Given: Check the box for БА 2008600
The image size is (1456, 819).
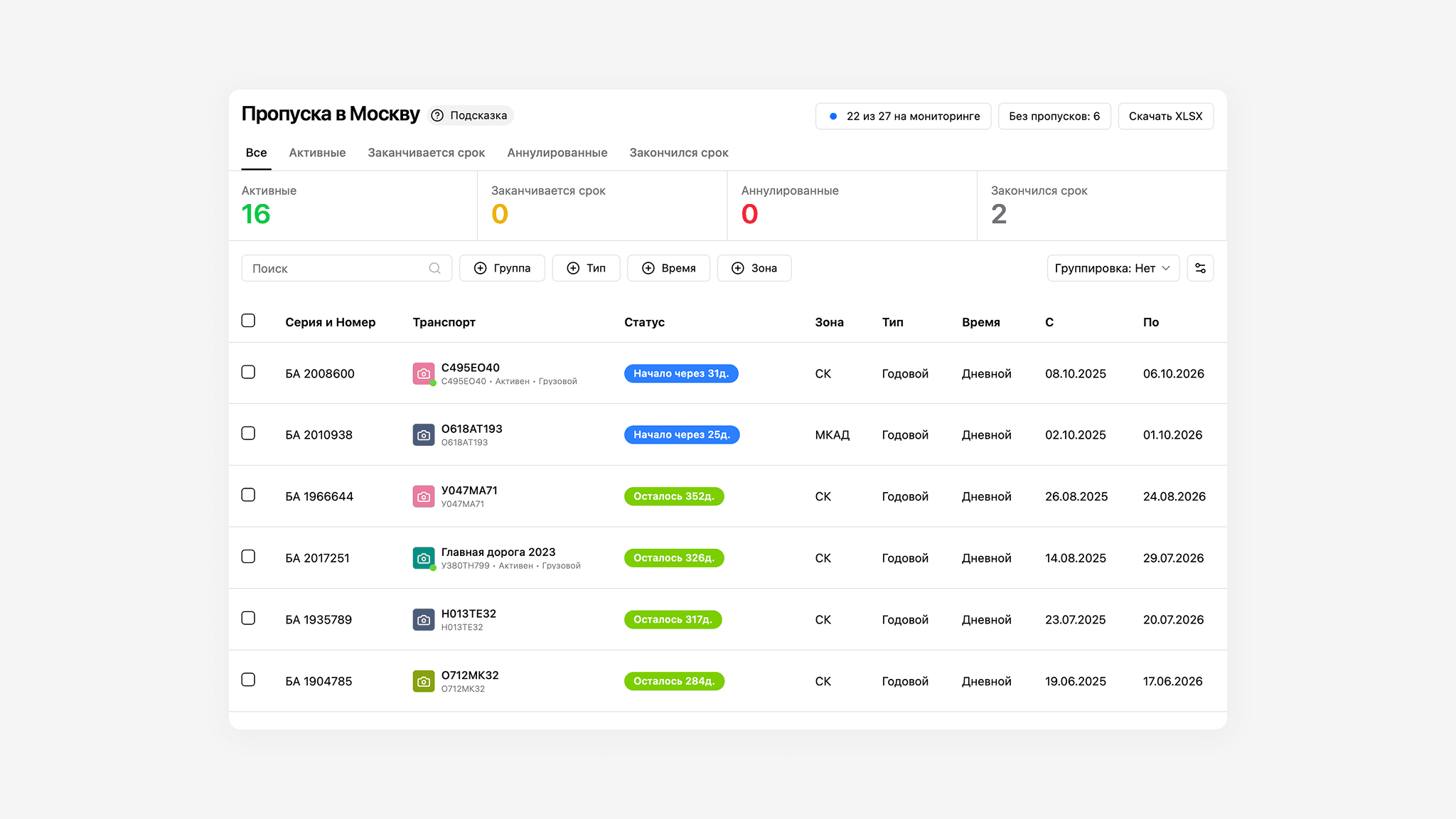Looking at the screenshot, I should [x=248, y=372].
